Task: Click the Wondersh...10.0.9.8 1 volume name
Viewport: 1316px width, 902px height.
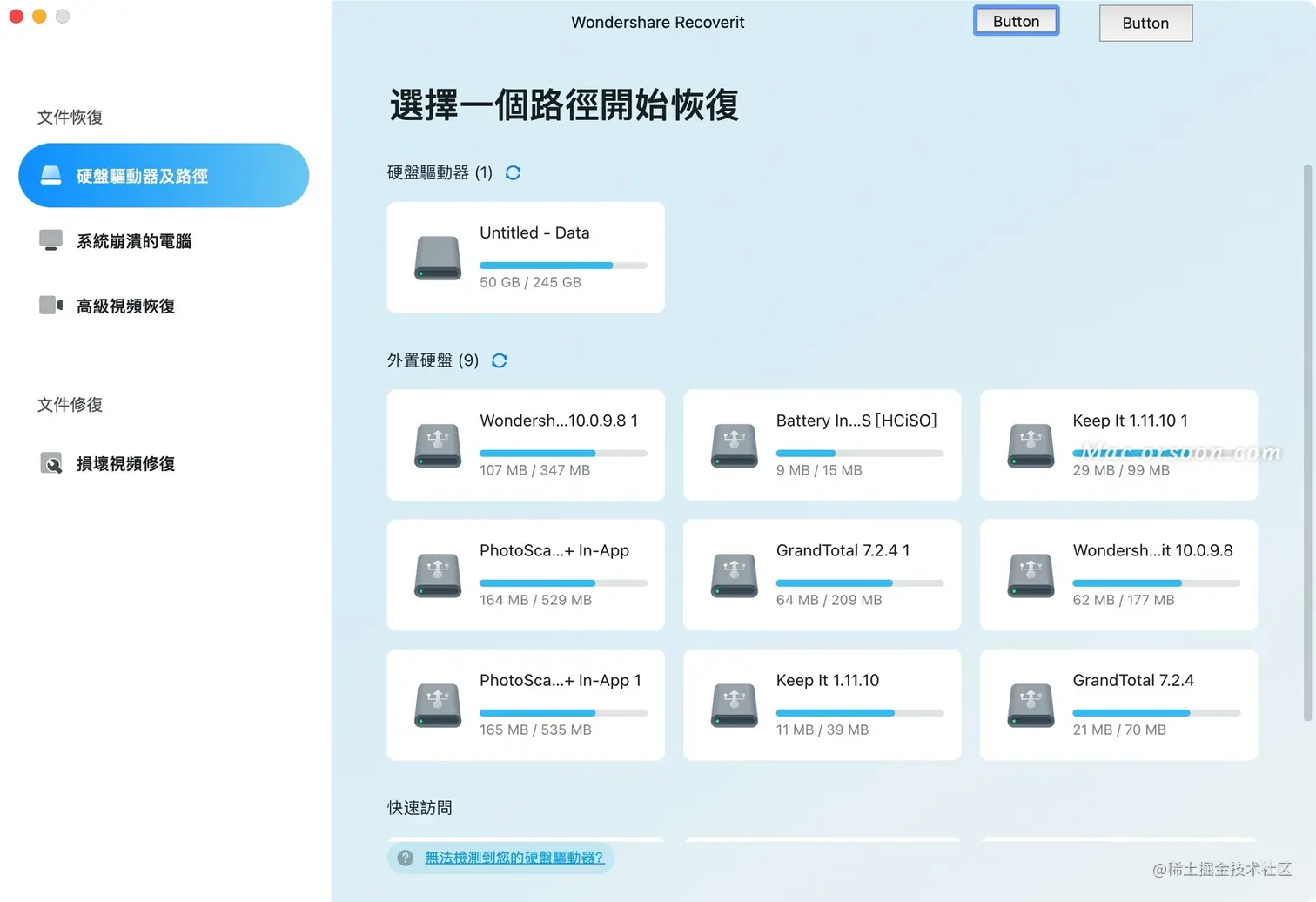Action: pos(559,421)
